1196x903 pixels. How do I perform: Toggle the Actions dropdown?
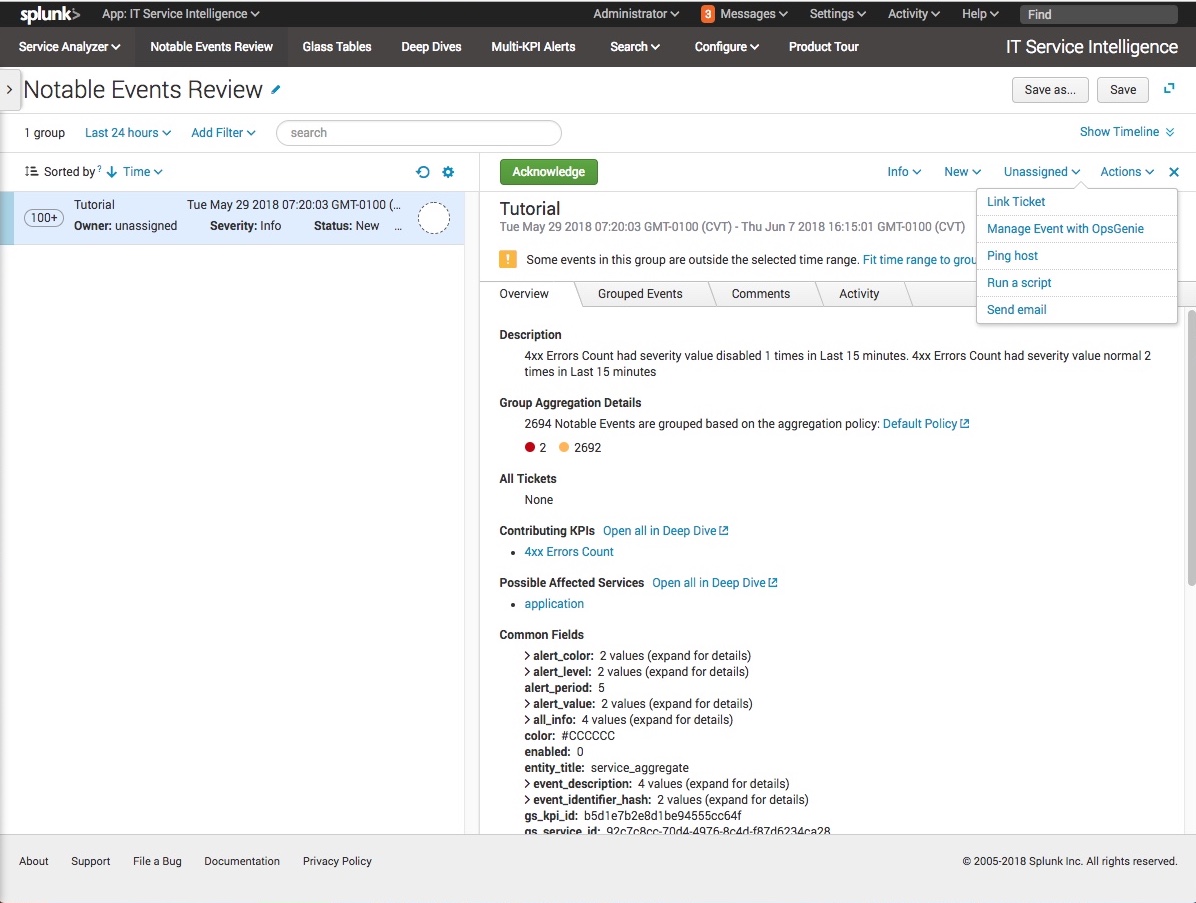pyautogui.click(x=1127, y=172)
